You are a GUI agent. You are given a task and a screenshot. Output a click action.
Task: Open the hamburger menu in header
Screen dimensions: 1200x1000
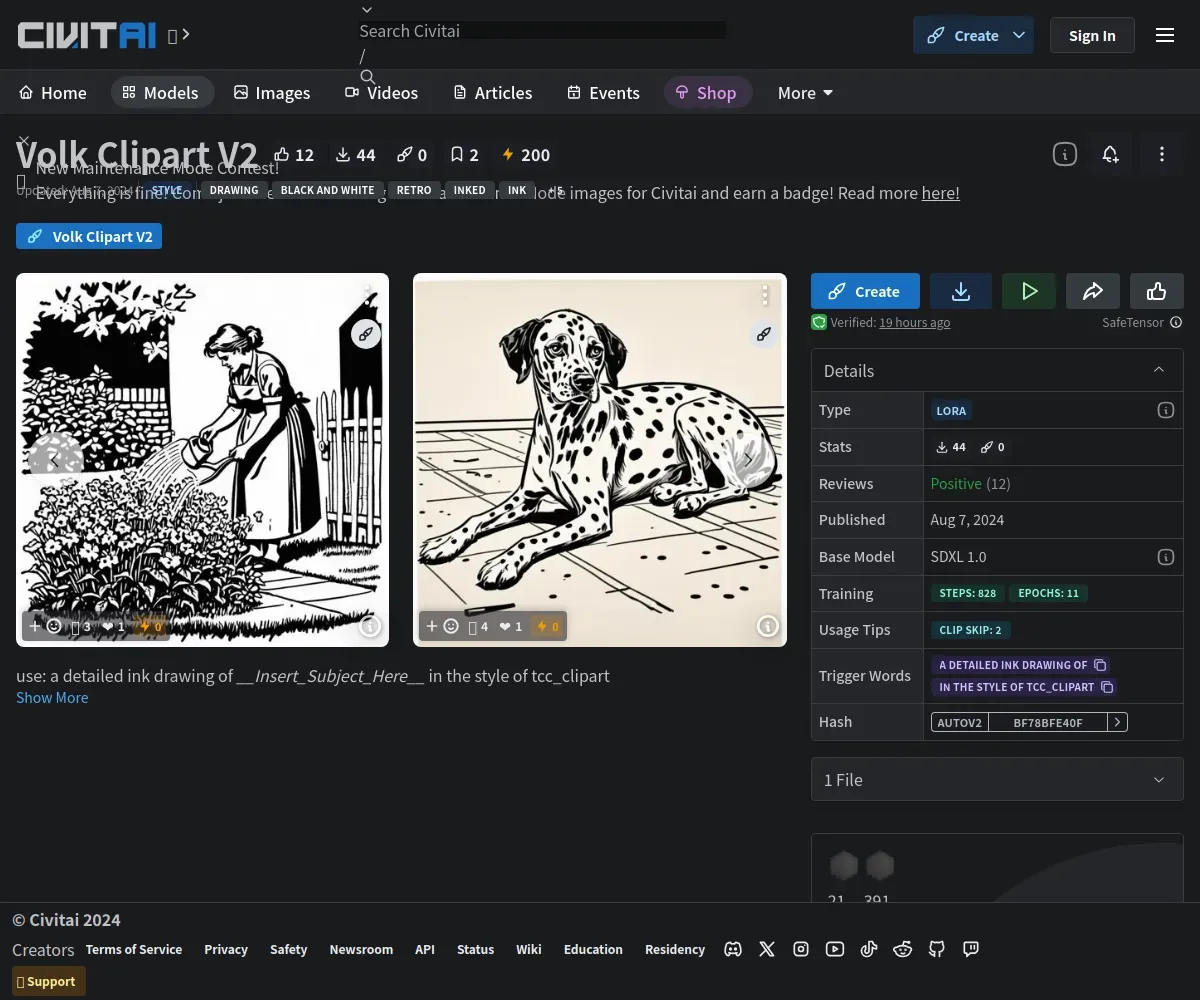pos(1165,35)
